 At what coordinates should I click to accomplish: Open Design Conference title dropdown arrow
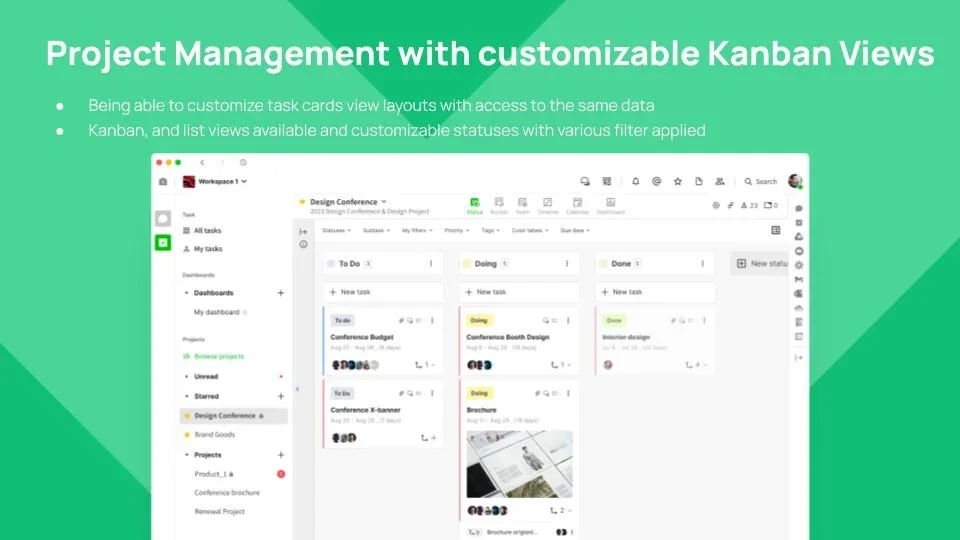384,201
